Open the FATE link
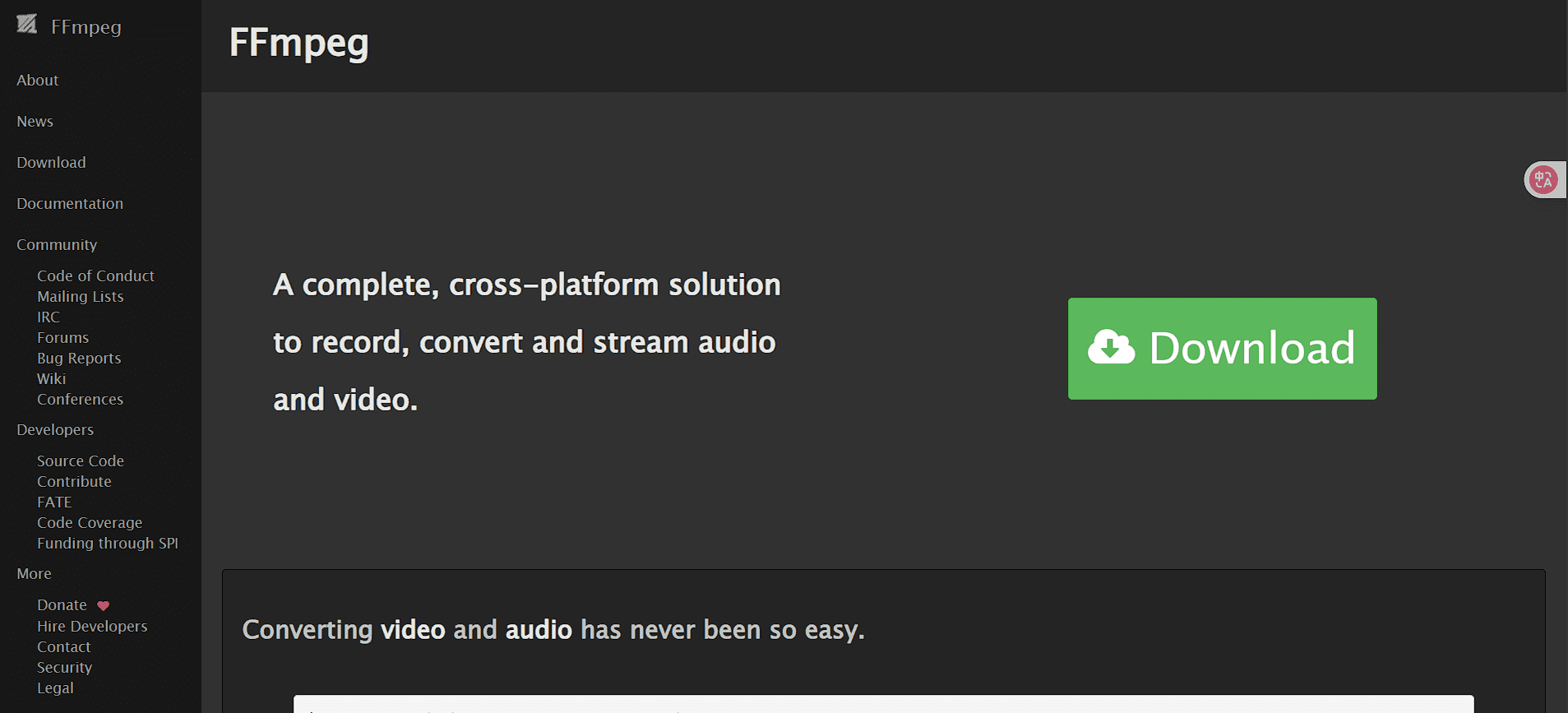Image resolution: width=1568 pixels, height=713 pixels. [54, 502]
